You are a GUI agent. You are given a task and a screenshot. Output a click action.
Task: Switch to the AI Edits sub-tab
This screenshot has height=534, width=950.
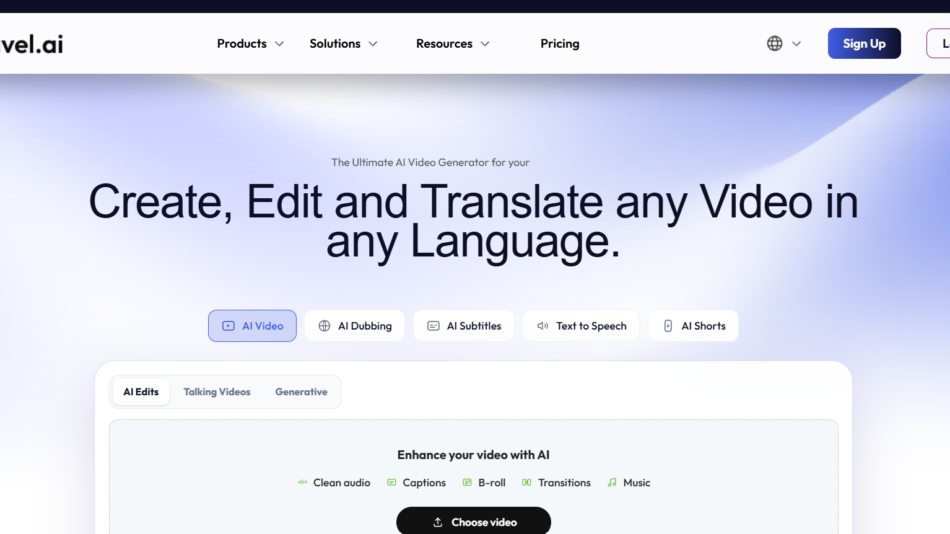click(x=141, y=392)
